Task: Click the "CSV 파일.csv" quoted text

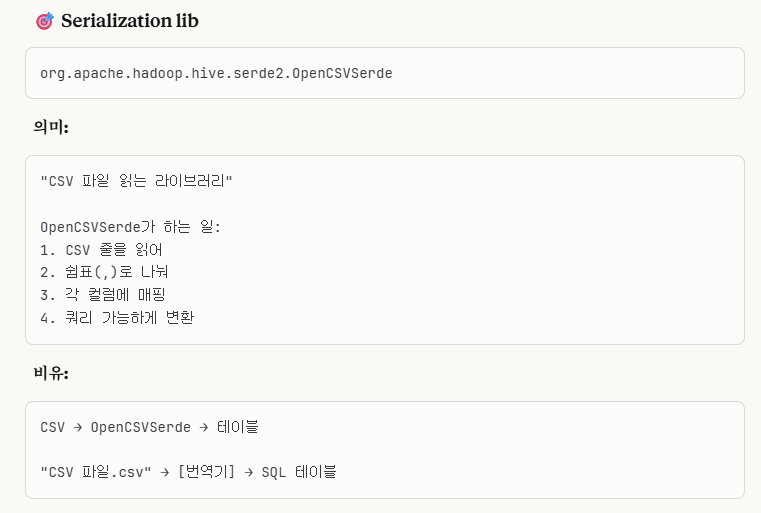Action: [96, 472]
